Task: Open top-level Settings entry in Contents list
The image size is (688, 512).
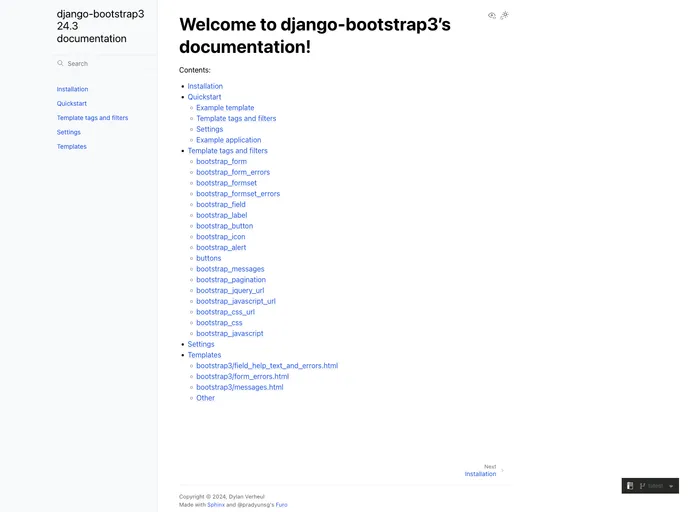Action: (201, 344)
